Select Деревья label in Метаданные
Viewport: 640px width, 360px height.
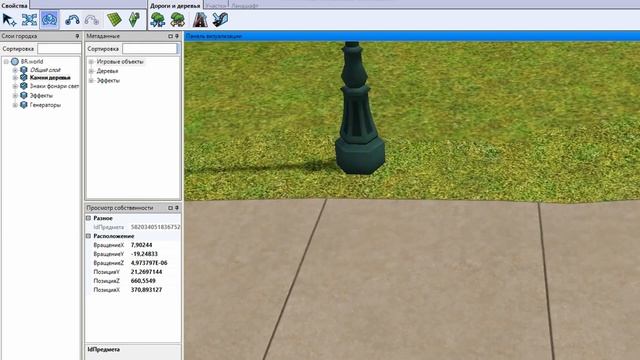(107, 71)
